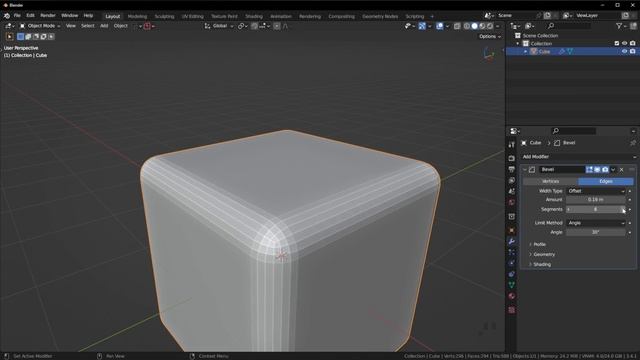Open the Help menu
The image size is (640, 360).
88,16
